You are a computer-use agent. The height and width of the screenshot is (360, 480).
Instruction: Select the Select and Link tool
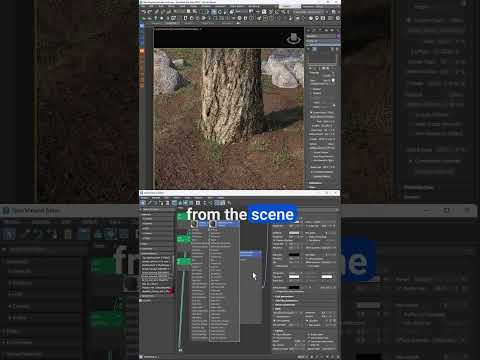[x=156, y=12]
